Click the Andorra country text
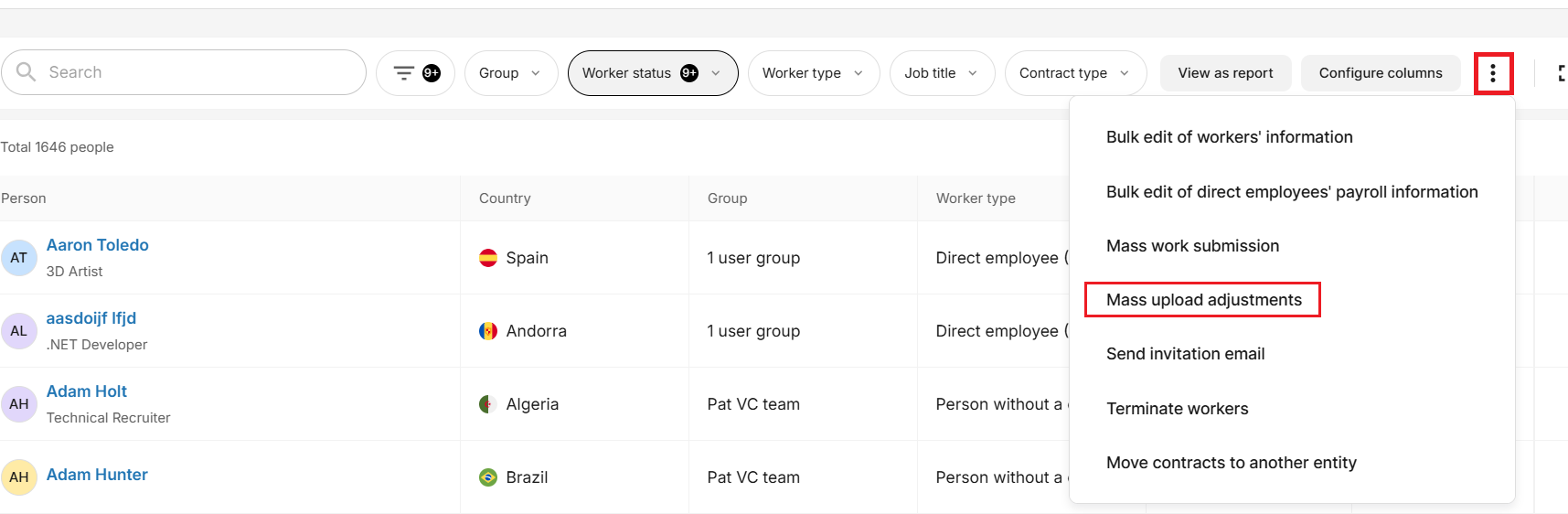This screenshot has width=1568, height=514. [x=537, y=331]
